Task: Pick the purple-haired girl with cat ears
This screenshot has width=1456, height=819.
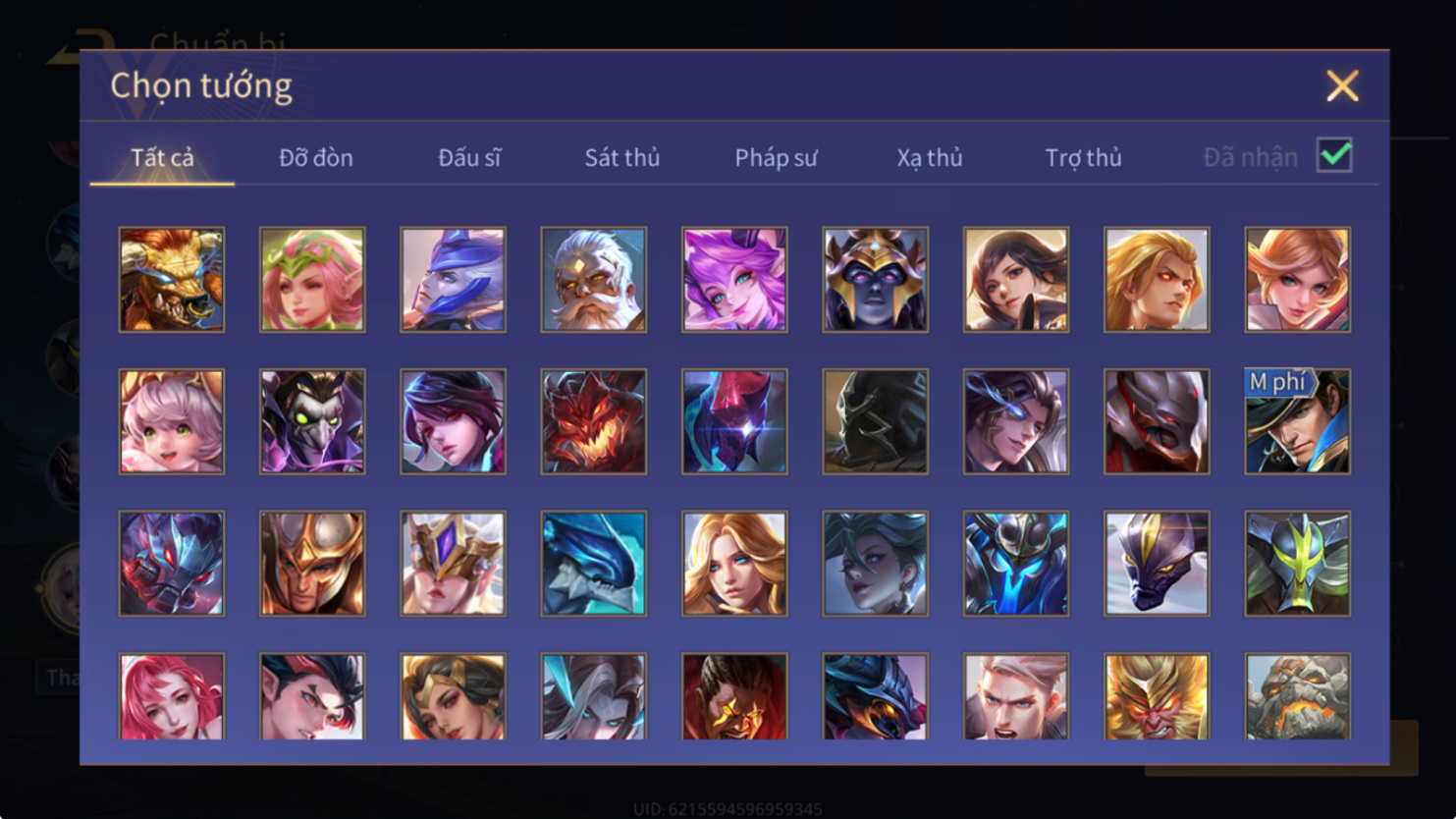Action: click(734, 280)
